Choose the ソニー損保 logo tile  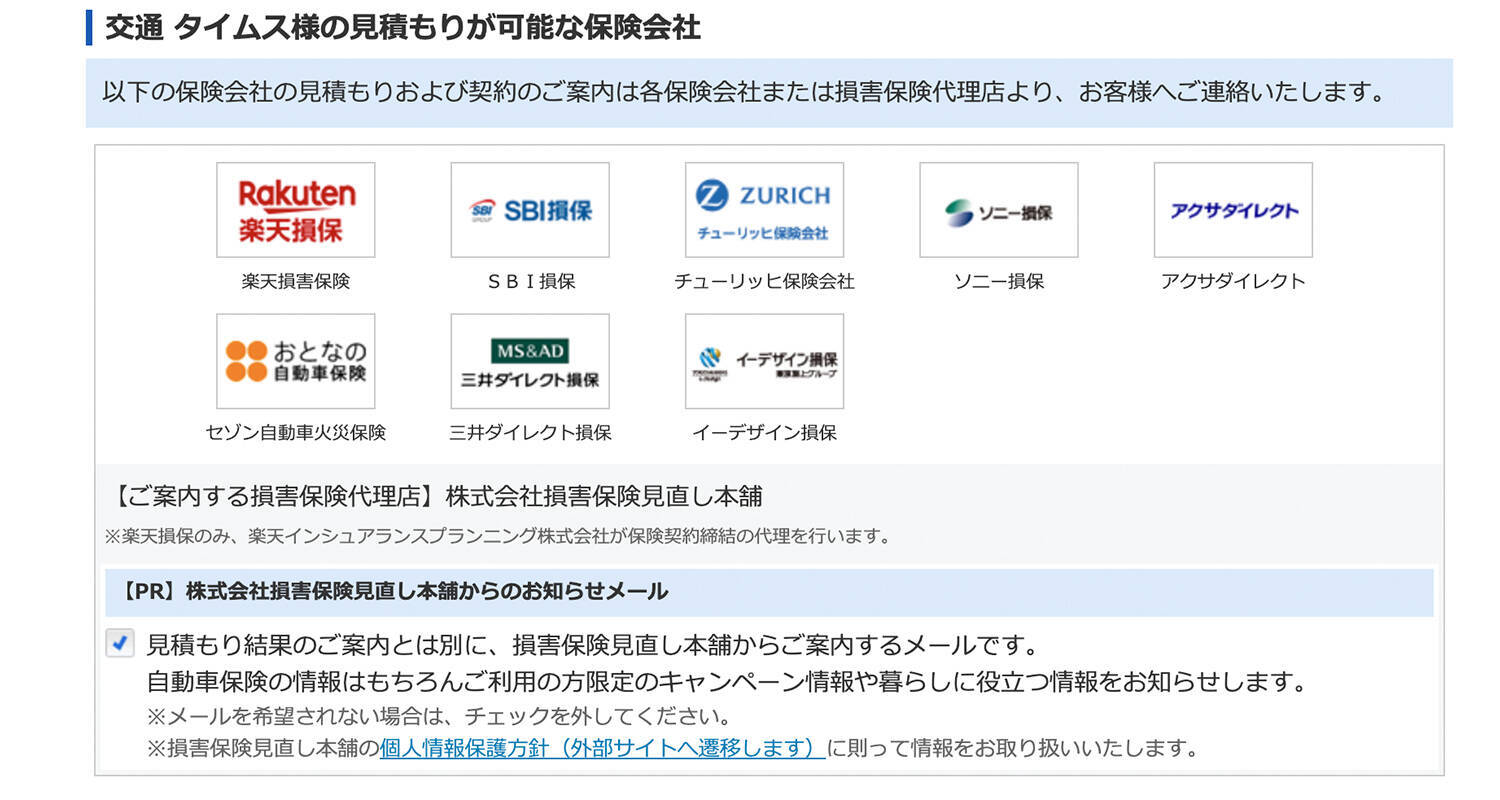(999, 210)
